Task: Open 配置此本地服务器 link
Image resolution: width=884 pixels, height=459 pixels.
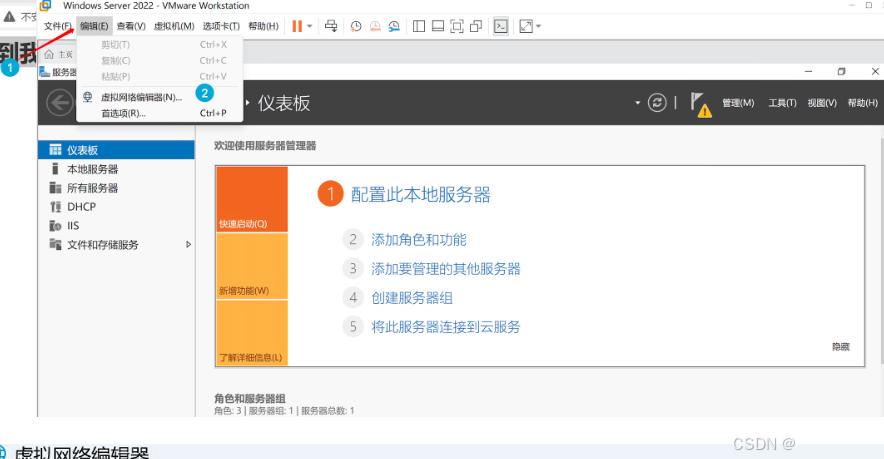Action: click(x=421, y=195)
